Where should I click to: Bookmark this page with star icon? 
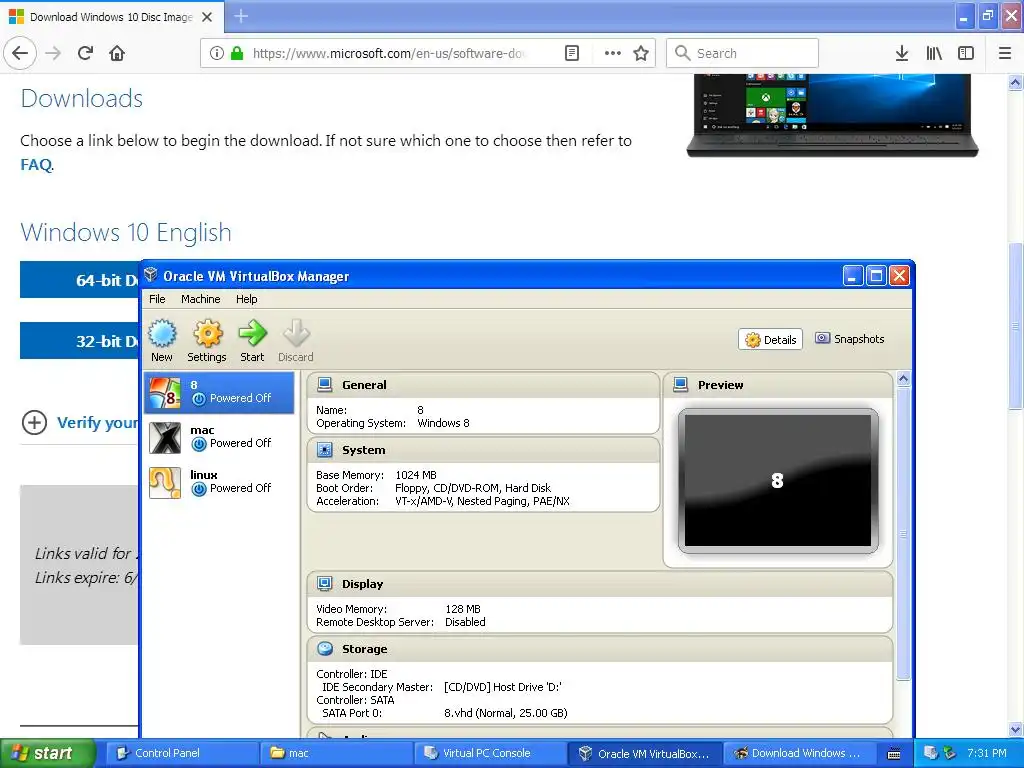tap(641, 53)
